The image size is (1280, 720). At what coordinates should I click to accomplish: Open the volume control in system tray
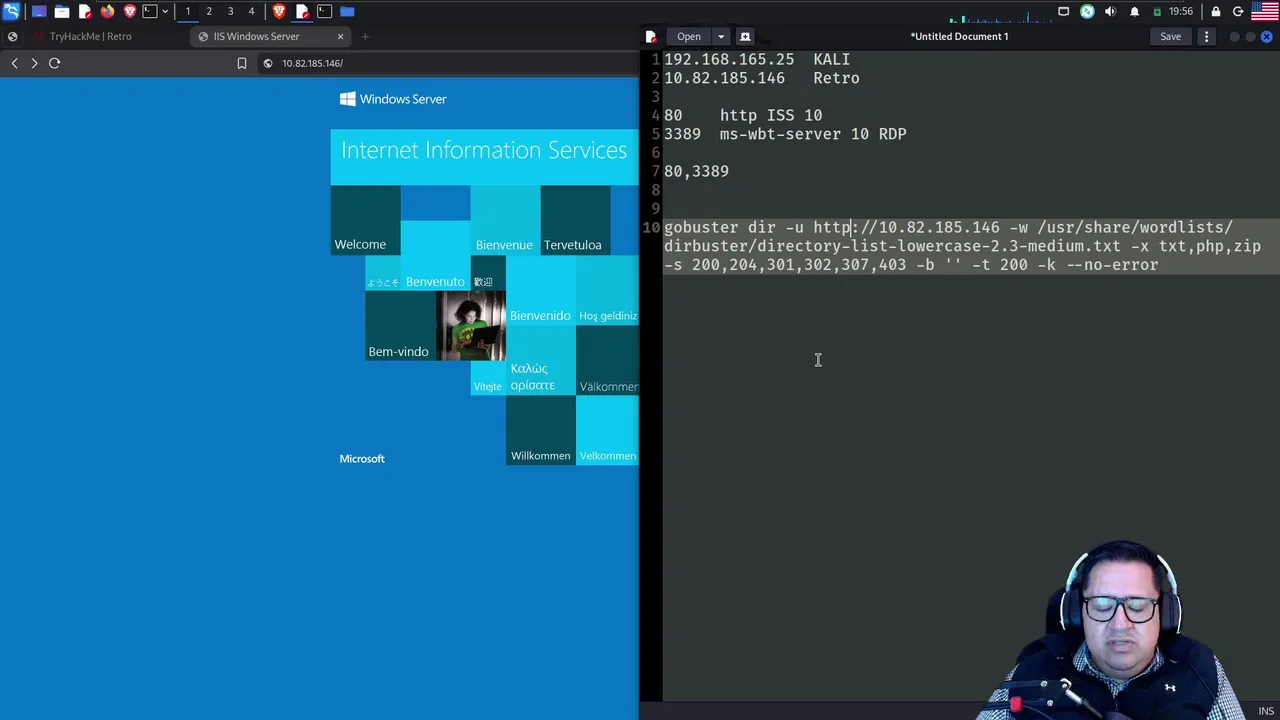tap(1110, 11)
